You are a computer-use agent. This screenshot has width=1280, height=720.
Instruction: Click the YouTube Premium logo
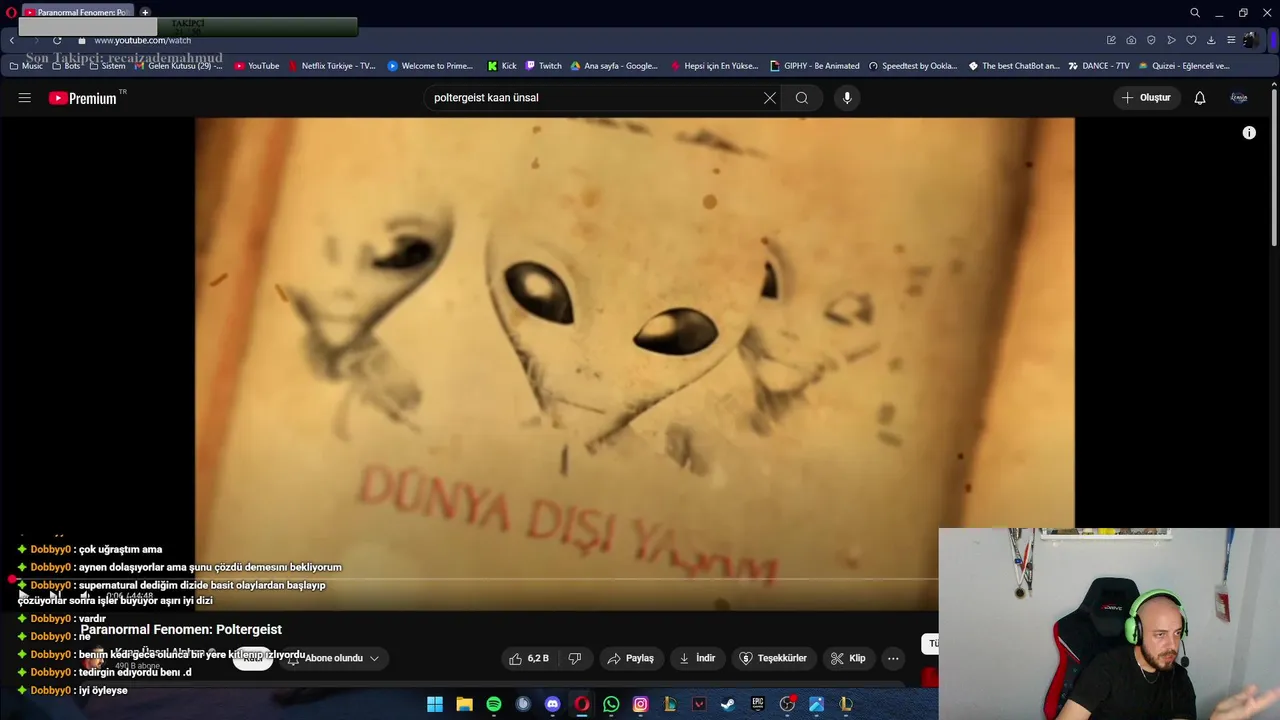(x=83, y=98)
